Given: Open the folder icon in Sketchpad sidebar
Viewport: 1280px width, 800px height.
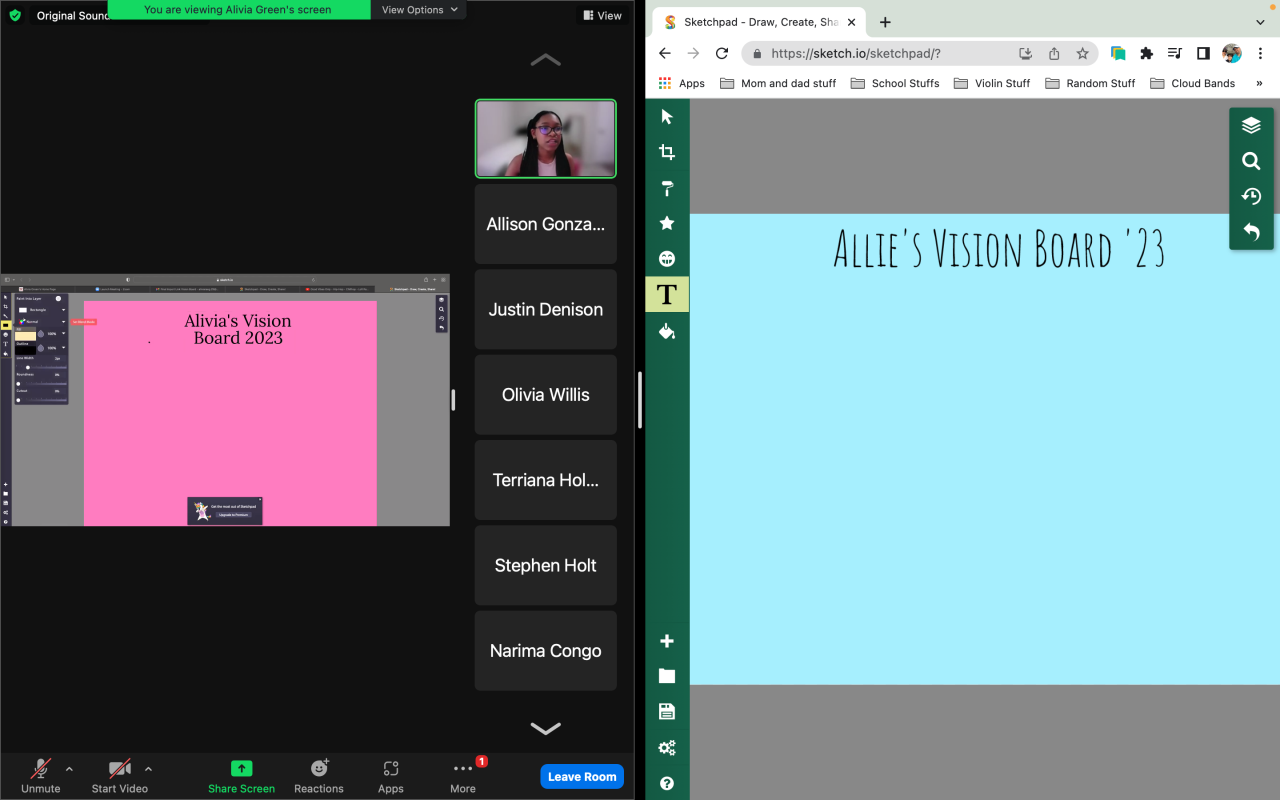Looking at the screenshot, I should (x=667, y=676).
